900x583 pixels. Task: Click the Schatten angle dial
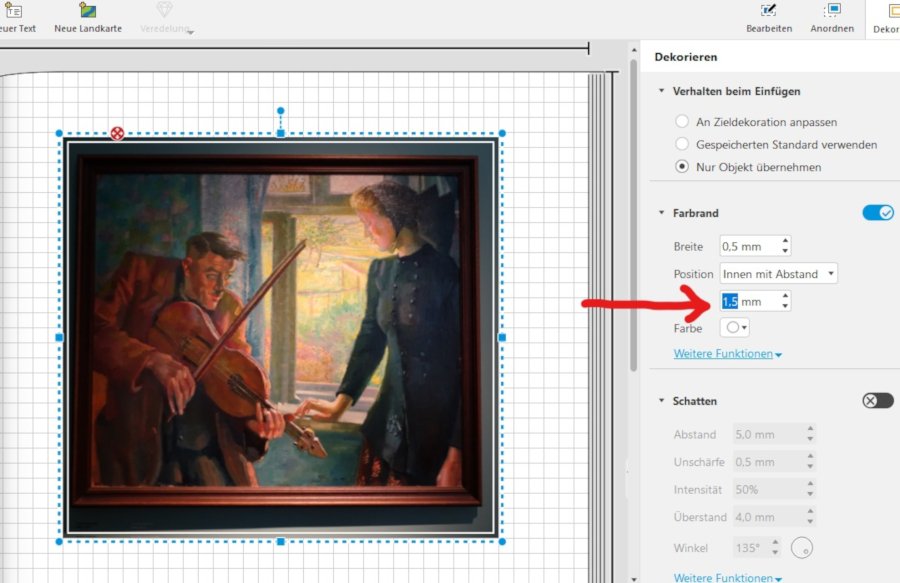click(801, 548)
